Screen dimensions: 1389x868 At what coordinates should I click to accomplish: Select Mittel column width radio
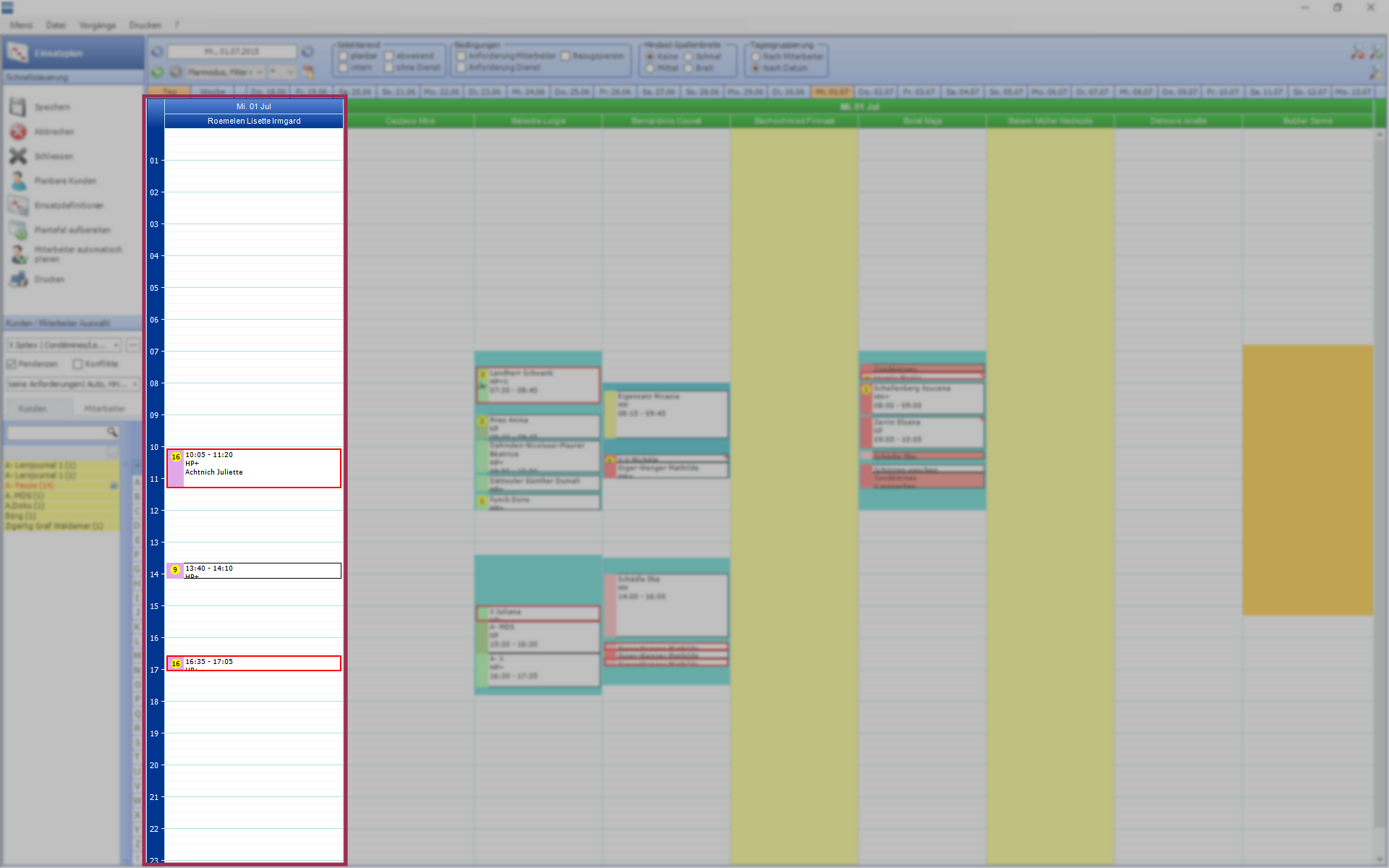pos(650,68)
